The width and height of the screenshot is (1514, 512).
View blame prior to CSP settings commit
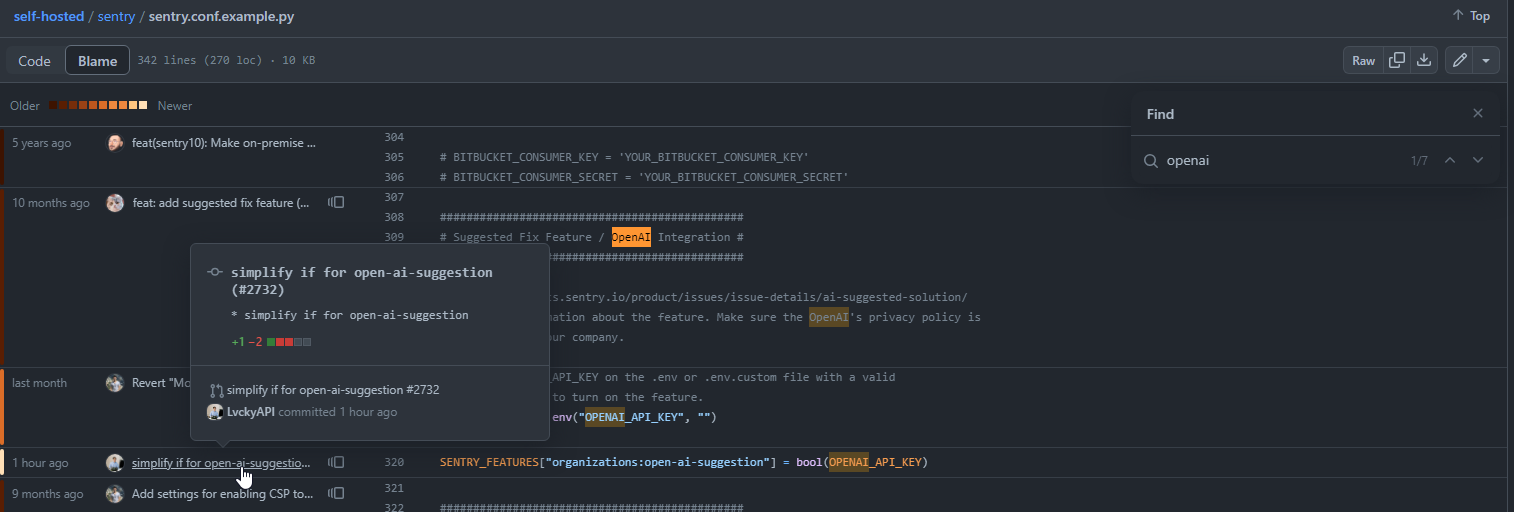tap(336, 493)
